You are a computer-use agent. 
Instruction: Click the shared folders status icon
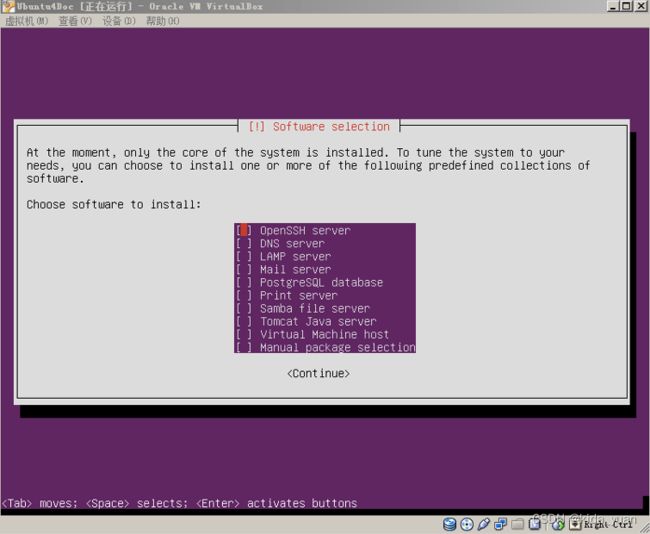point(518,524)
